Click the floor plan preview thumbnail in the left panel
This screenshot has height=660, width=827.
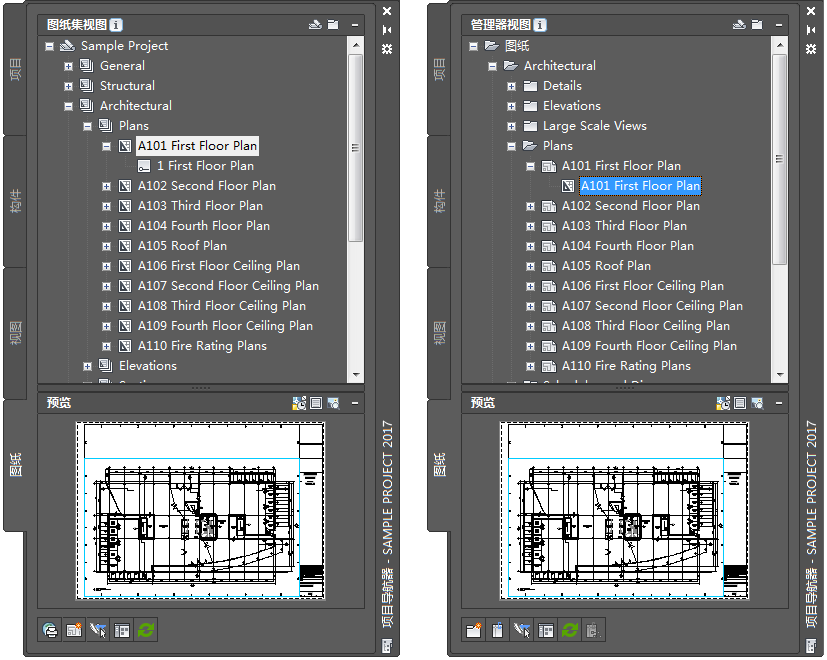point(200,511)
